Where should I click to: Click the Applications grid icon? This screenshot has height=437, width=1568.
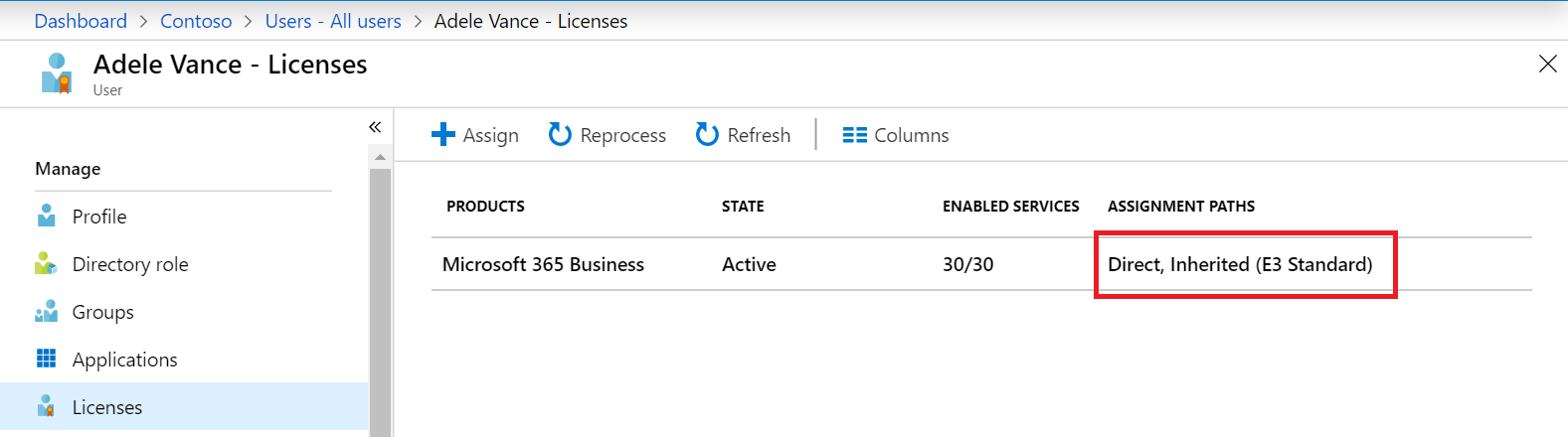coord(46,359)
